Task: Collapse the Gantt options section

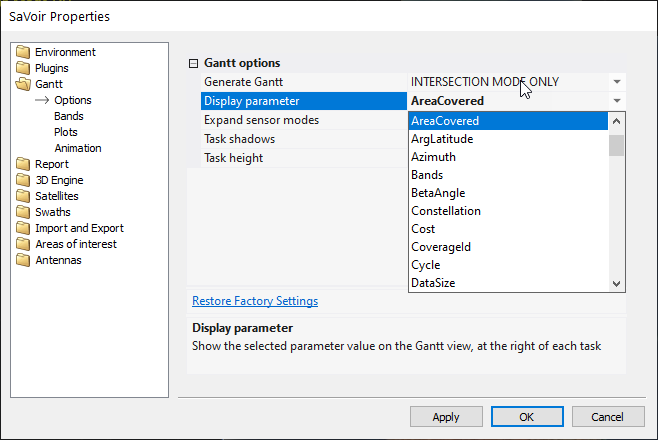Action: point(194,63)
